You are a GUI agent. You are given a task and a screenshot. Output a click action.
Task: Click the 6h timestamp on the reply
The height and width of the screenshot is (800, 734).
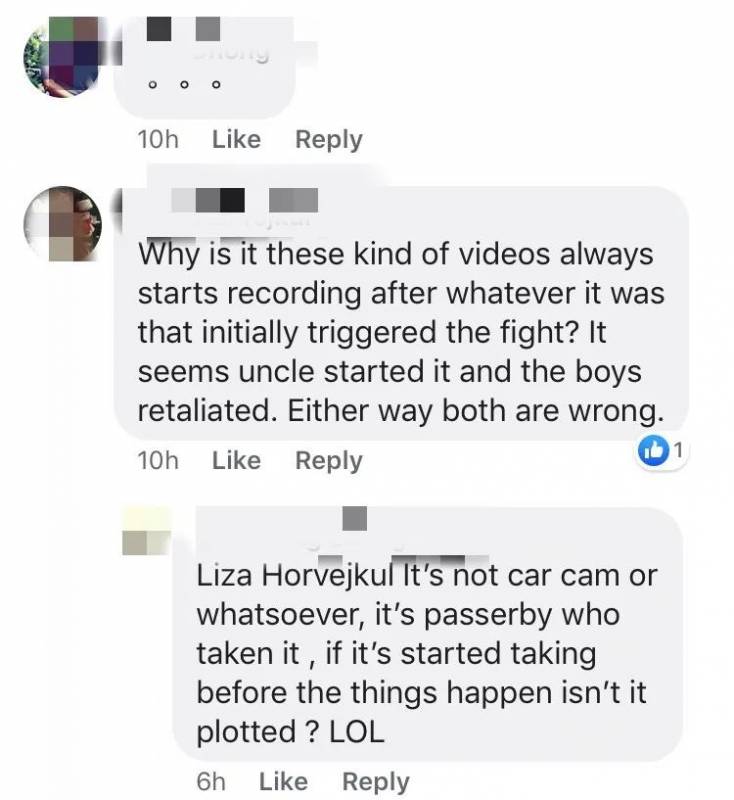(x=211, y=782)
